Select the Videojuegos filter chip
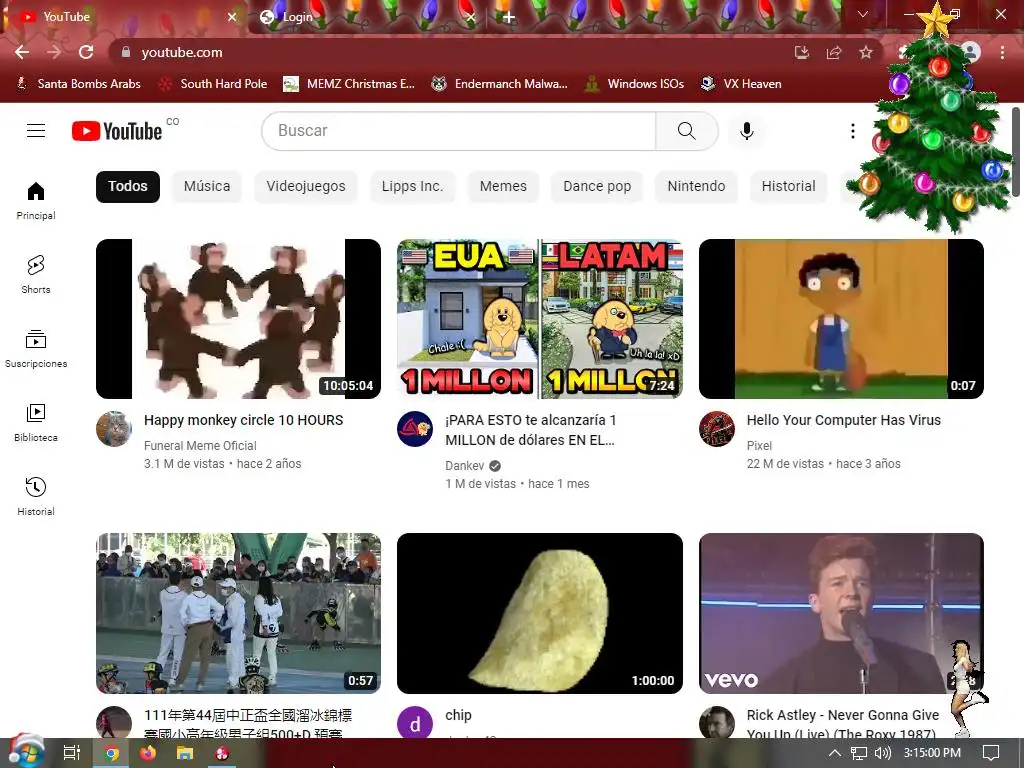Viewport: 1024px width, 768px height. pos(306,186)
